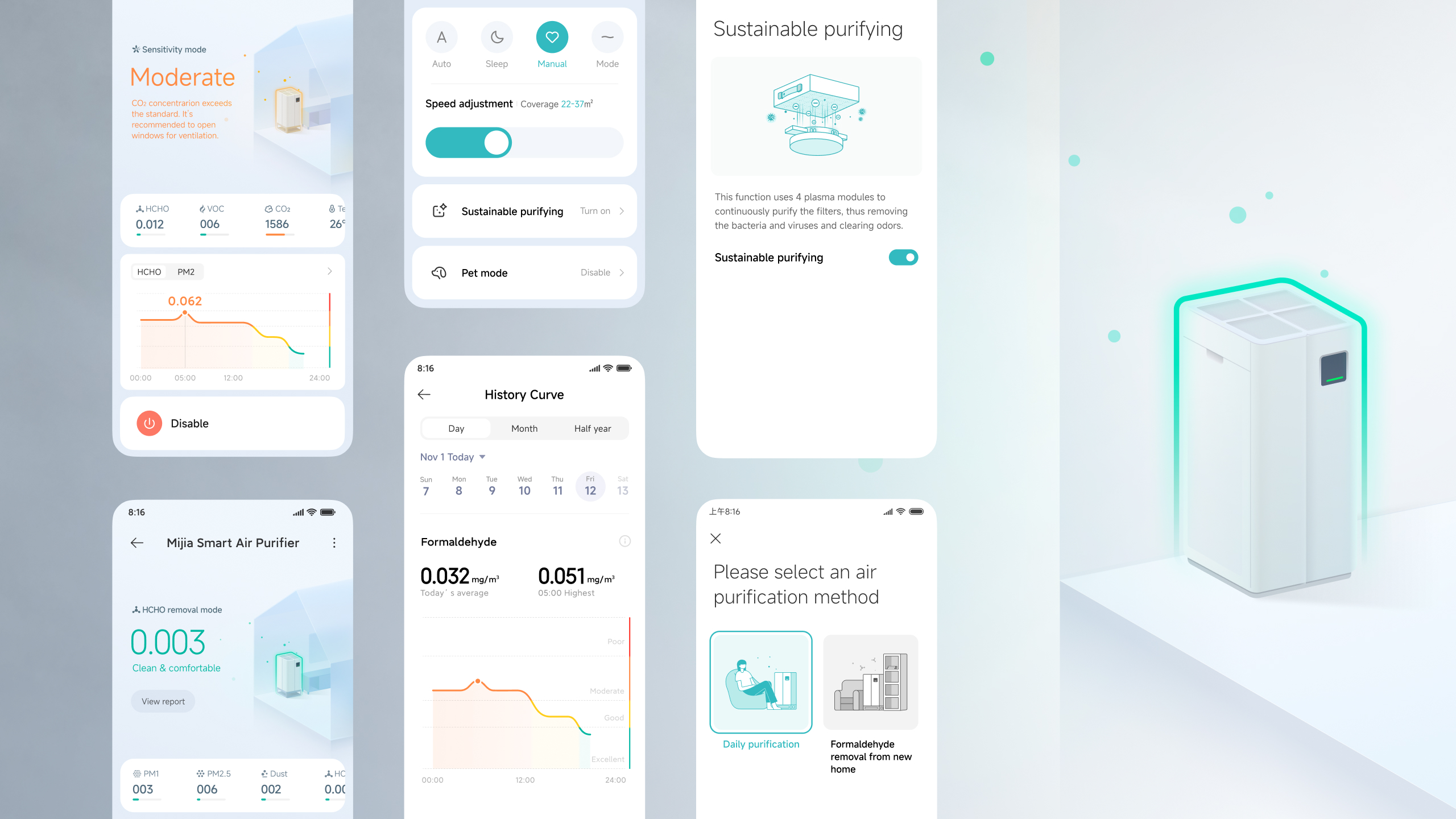Tap the history curve back arrow
The image size is (1456, 819).
click(425, 394)
